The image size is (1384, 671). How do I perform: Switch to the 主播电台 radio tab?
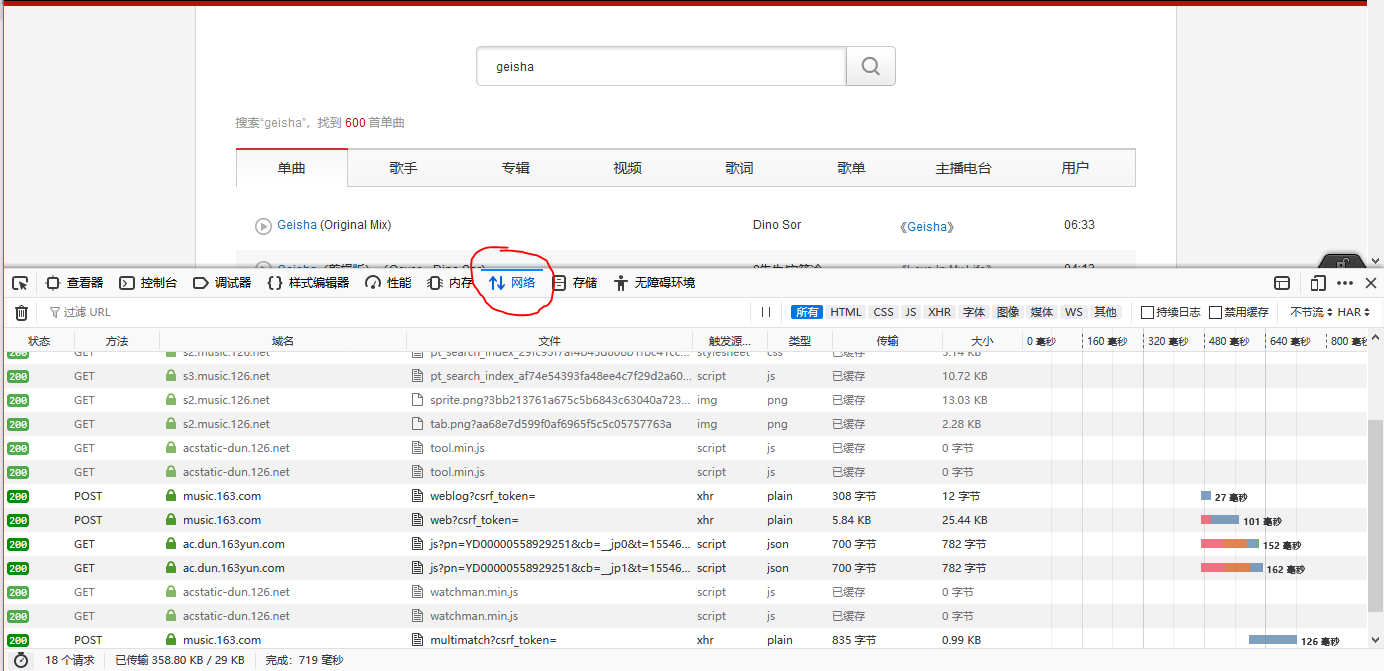tap(963, 168)
